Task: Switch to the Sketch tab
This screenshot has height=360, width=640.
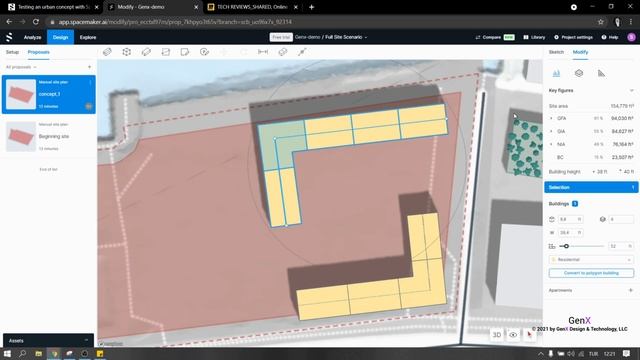Action: tap(556, 52)
